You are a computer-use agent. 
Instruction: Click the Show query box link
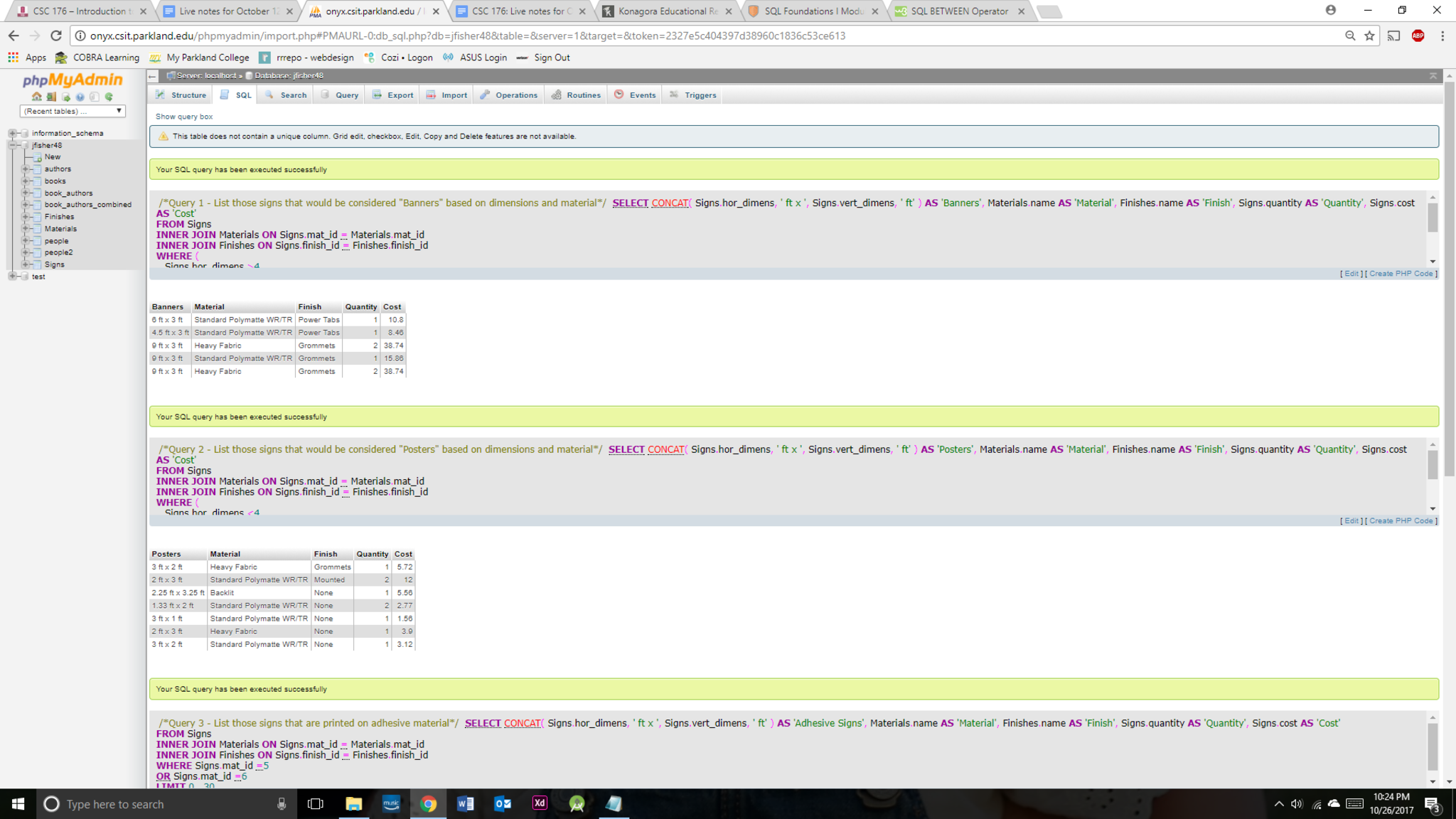tap(184, 117)
